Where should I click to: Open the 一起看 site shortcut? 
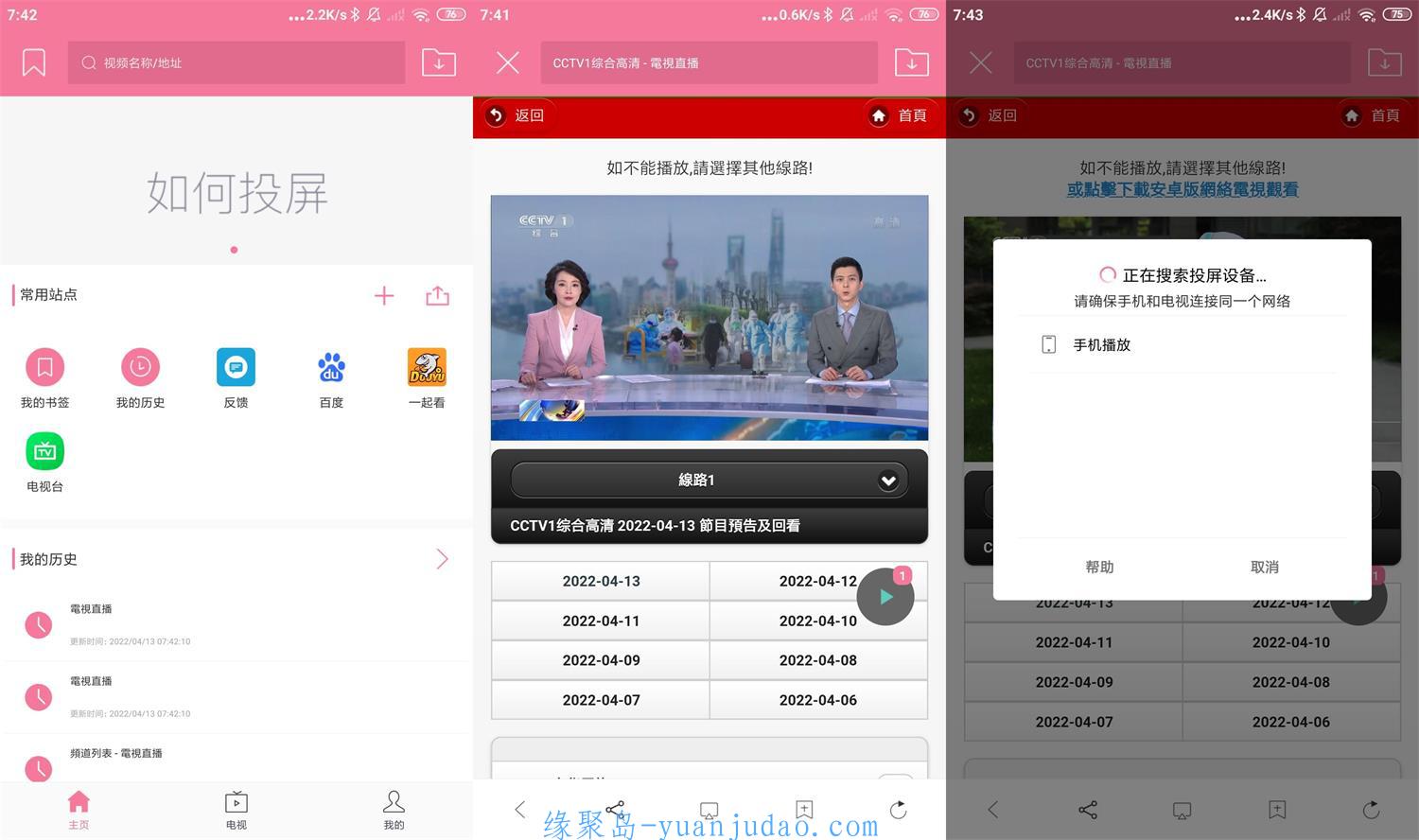[427, 367]
